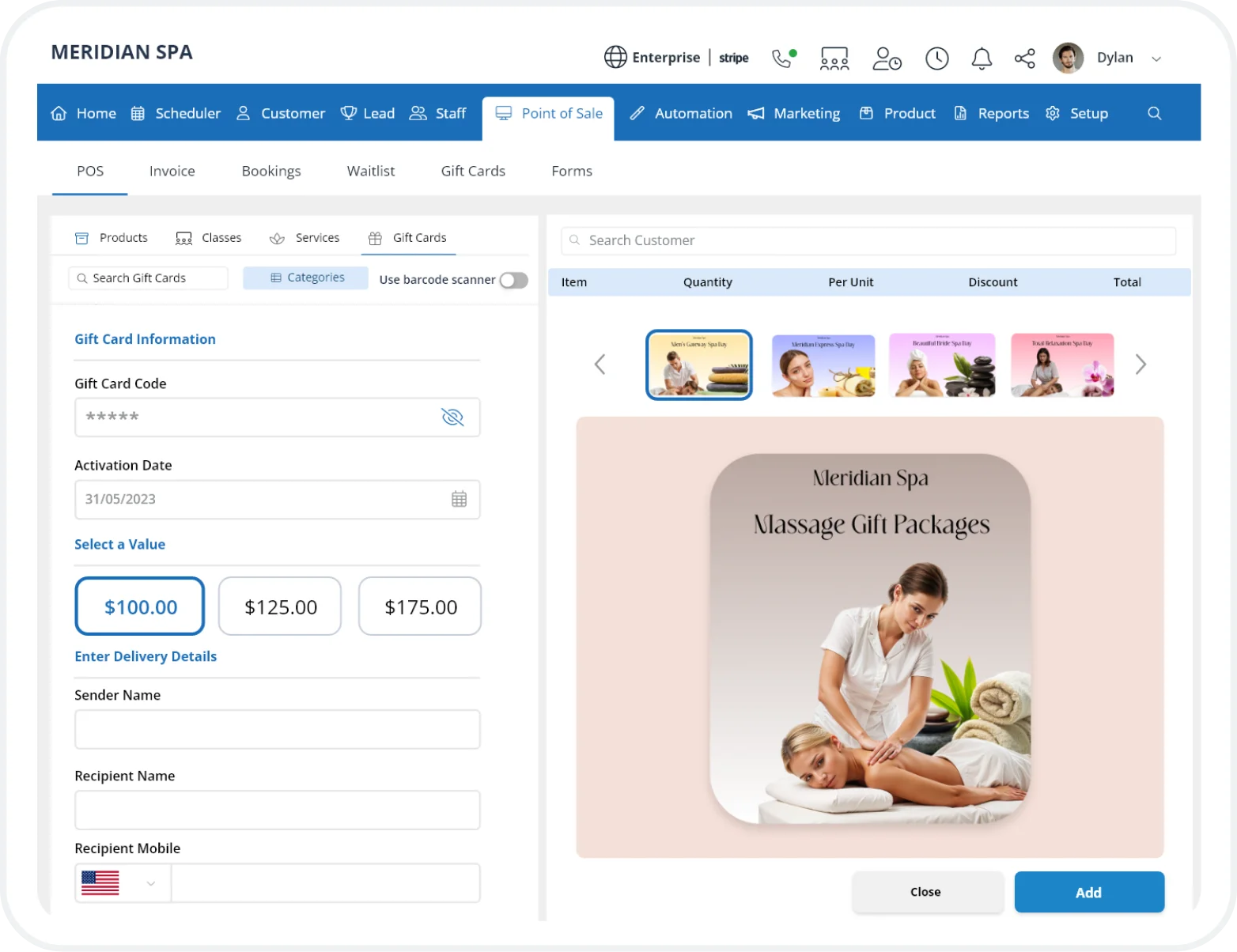Select the Products item tab
The height and width of the screenshot is (952, 1237).
[112, 237]
